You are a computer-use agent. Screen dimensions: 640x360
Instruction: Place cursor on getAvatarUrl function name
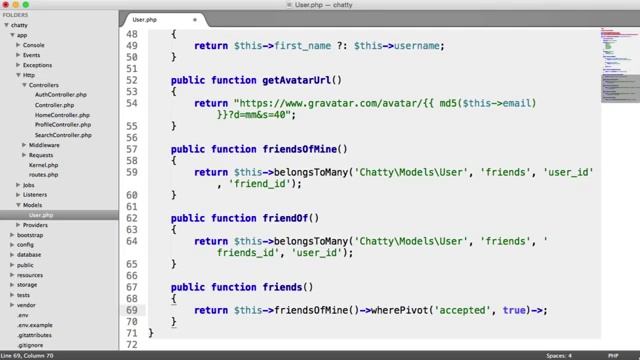[x=296, y=80]
